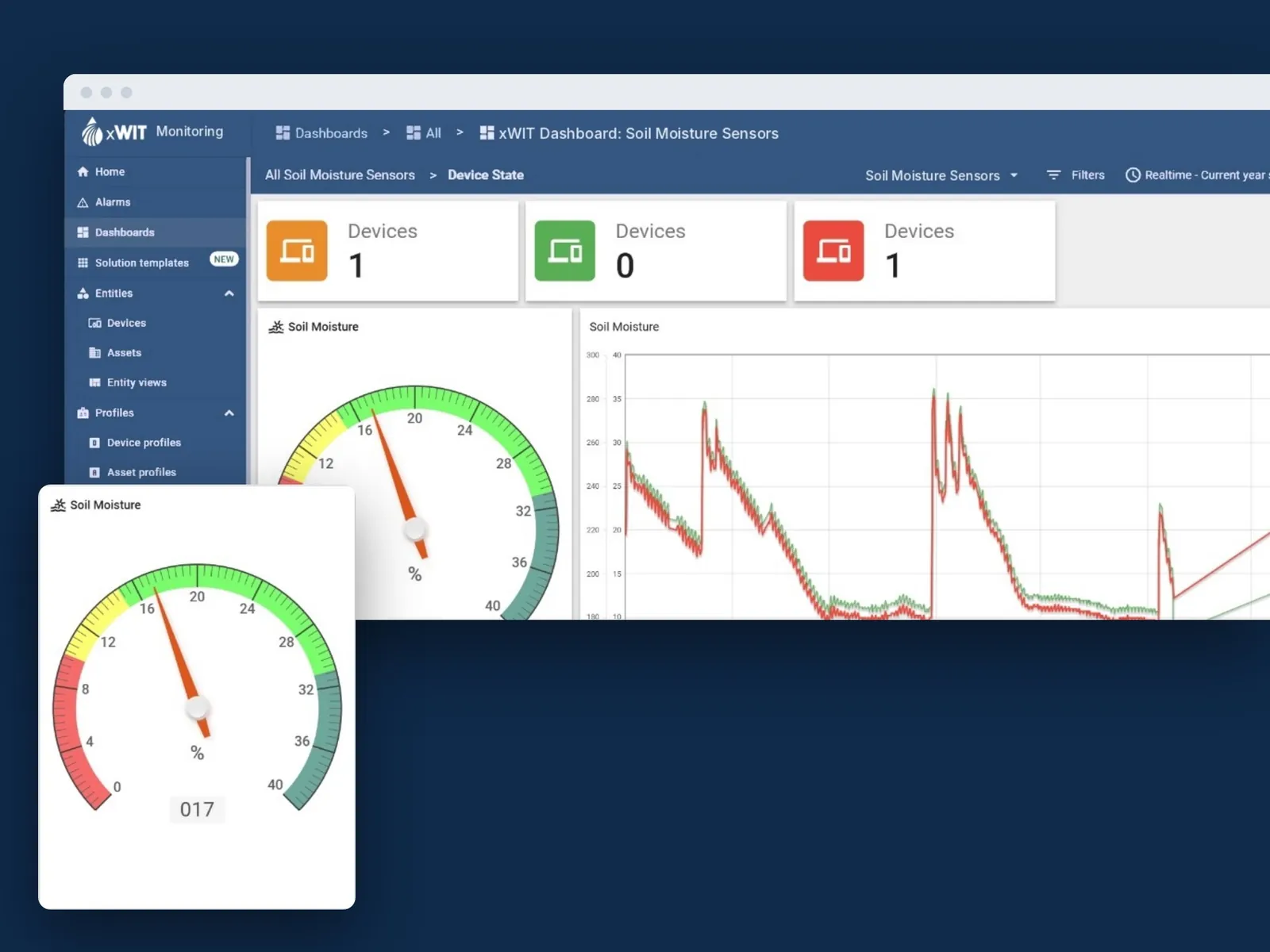The width and height of the screenshot is (1270, 952).
Task: Click the Entities icon in the sidebar
Action: 83,294
